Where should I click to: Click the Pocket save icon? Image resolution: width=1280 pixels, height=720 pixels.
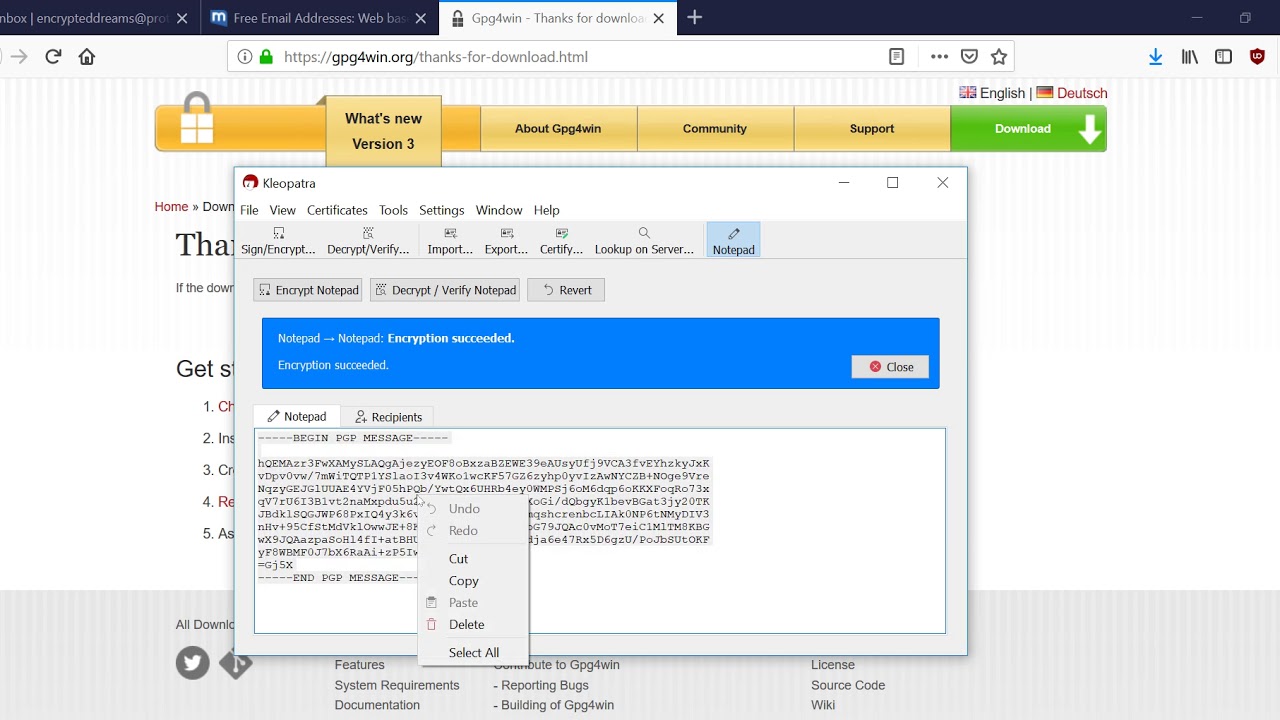click(x=969, y=57)
